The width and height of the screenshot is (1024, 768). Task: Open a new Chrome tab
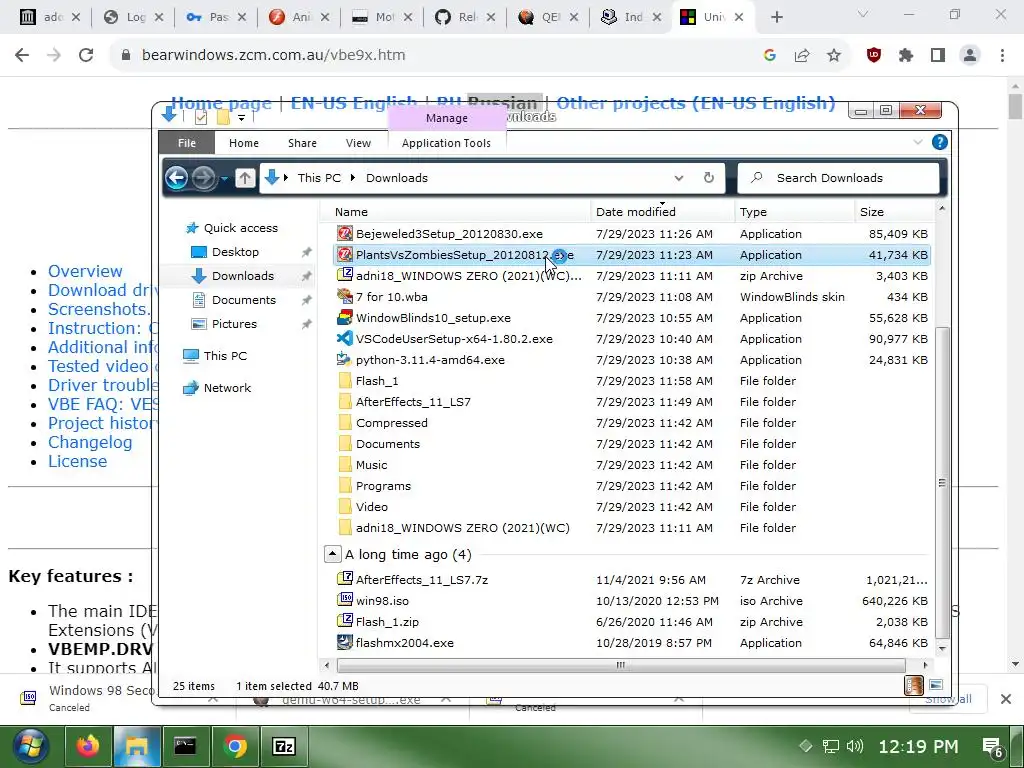coord(776,17)
